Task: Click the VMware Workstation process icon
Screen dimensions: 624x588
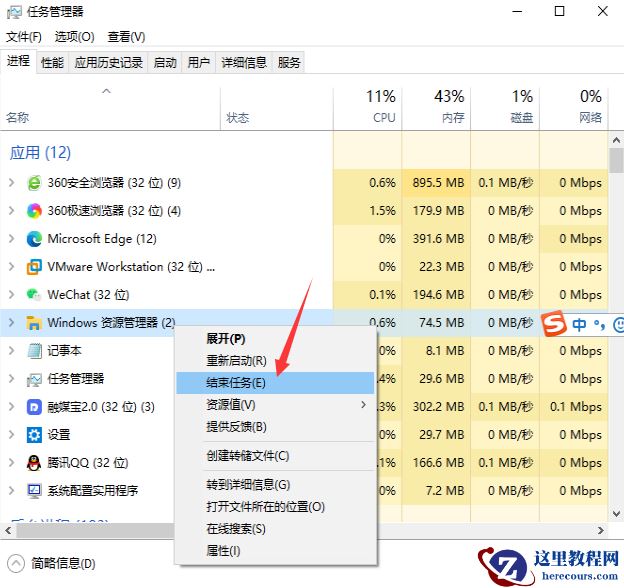Action: tap(34, 267)
